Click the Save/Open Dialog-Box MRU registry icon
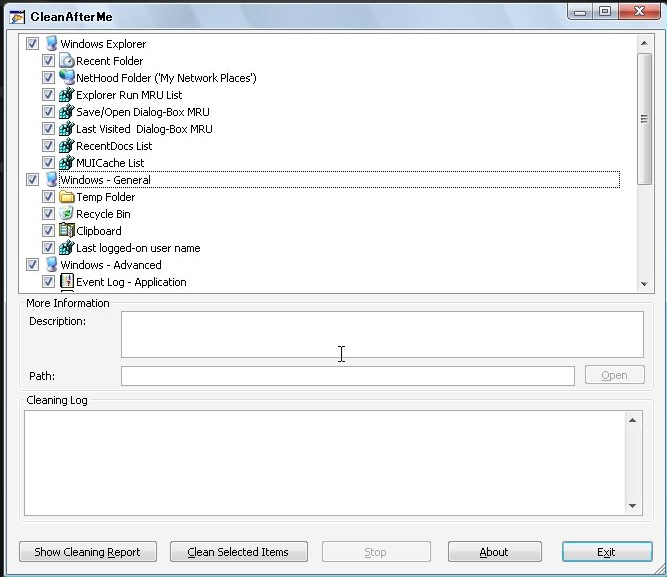667x577 pixels. pos(67,111)
